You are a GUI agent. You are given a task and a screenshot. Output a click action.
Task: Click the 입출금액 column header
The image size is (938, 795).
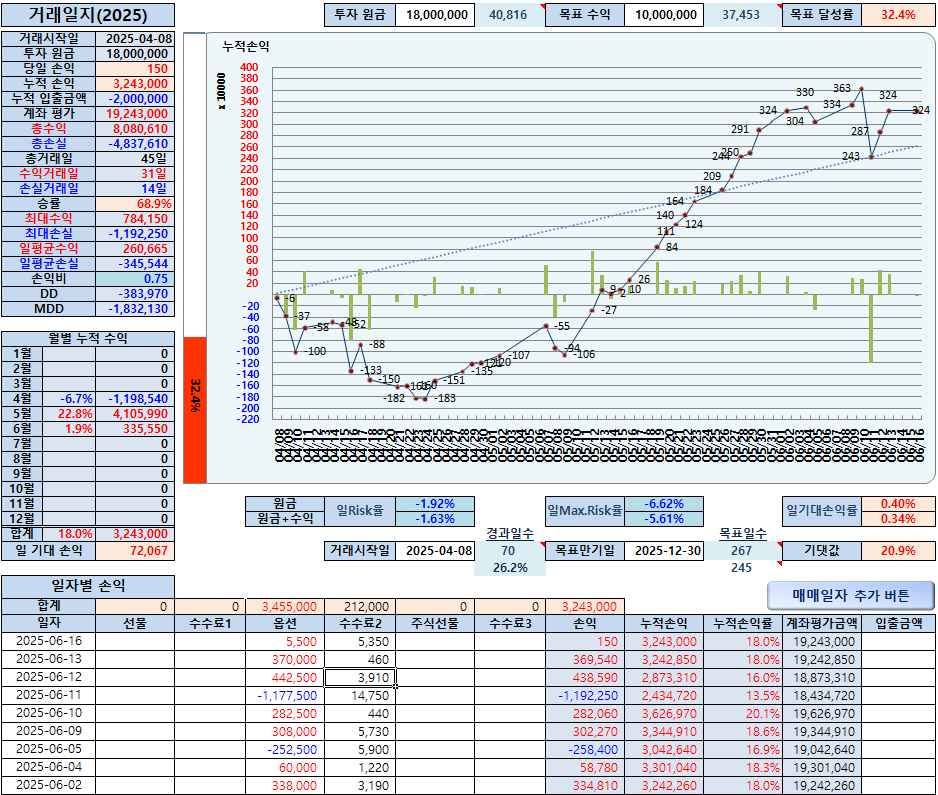pos(899,623)
